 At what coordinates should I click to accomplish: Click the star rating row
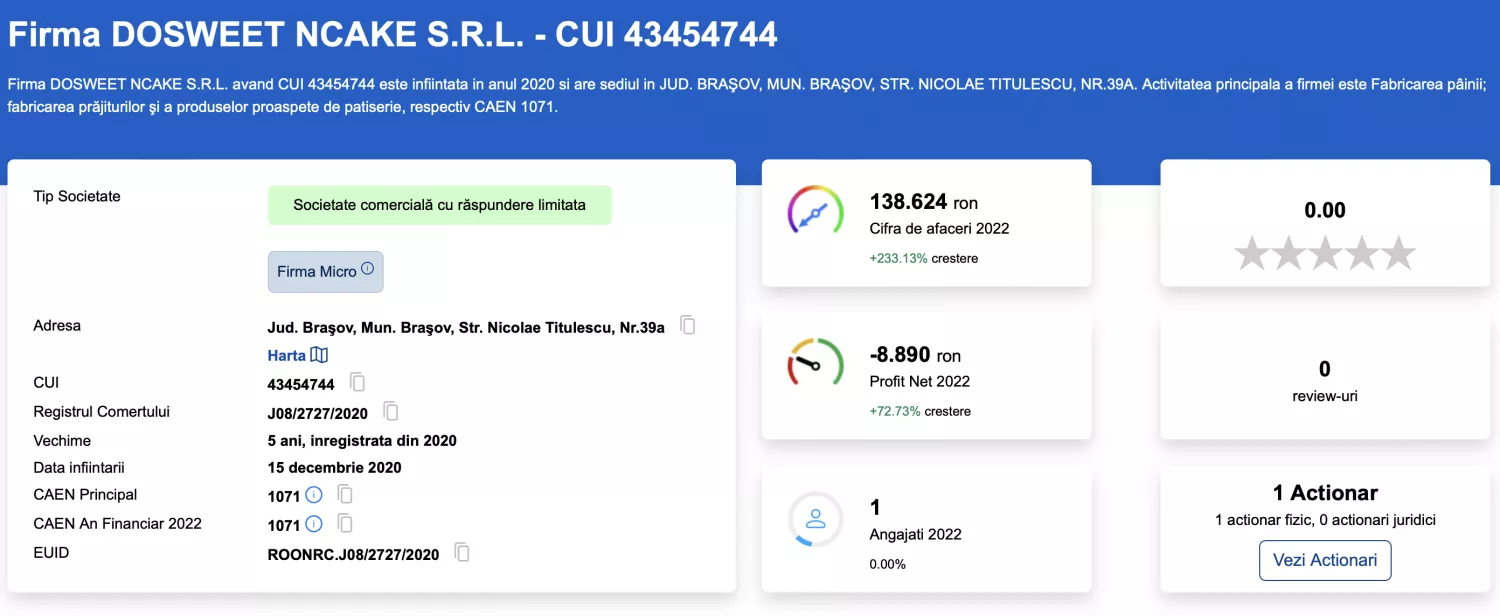point(1324,254)
